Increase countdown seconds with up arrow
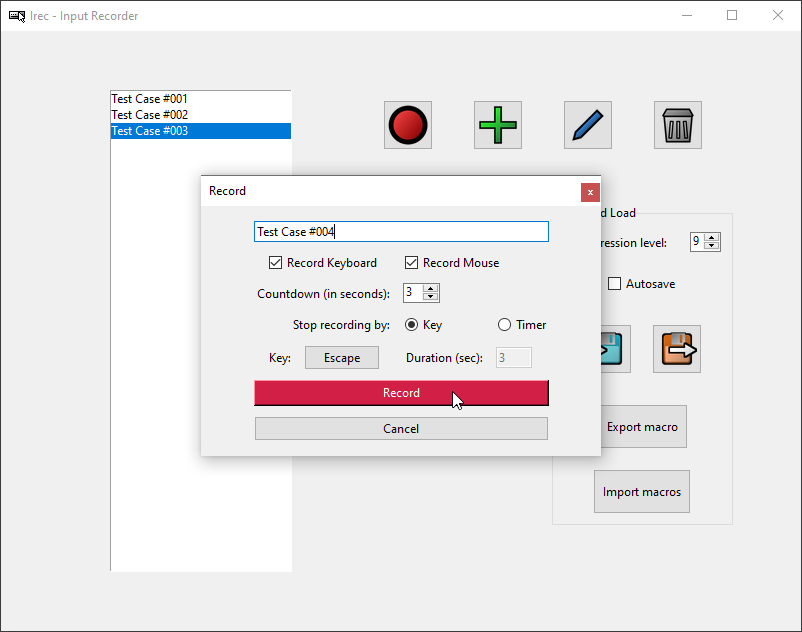The width and height of the screenshot is (802, 632). pyautogui.click(x=431, y=288)
